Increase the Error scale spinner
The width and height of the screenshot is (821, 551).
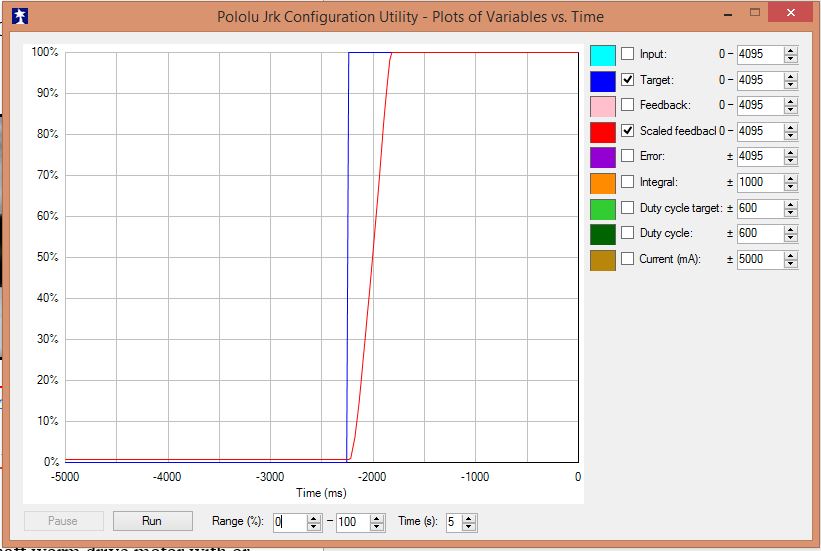(x=791, y=152)
